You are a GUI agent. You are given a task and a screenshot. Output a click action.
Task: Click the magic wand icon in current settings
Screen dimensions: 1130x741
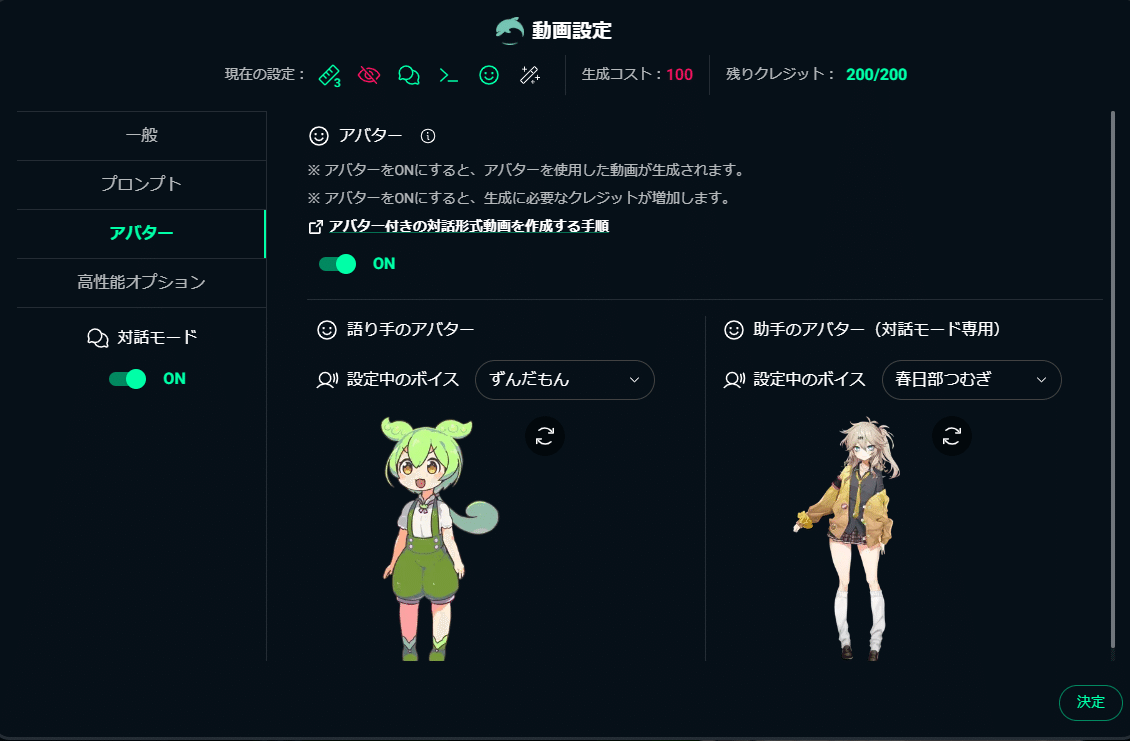[530, 75]
